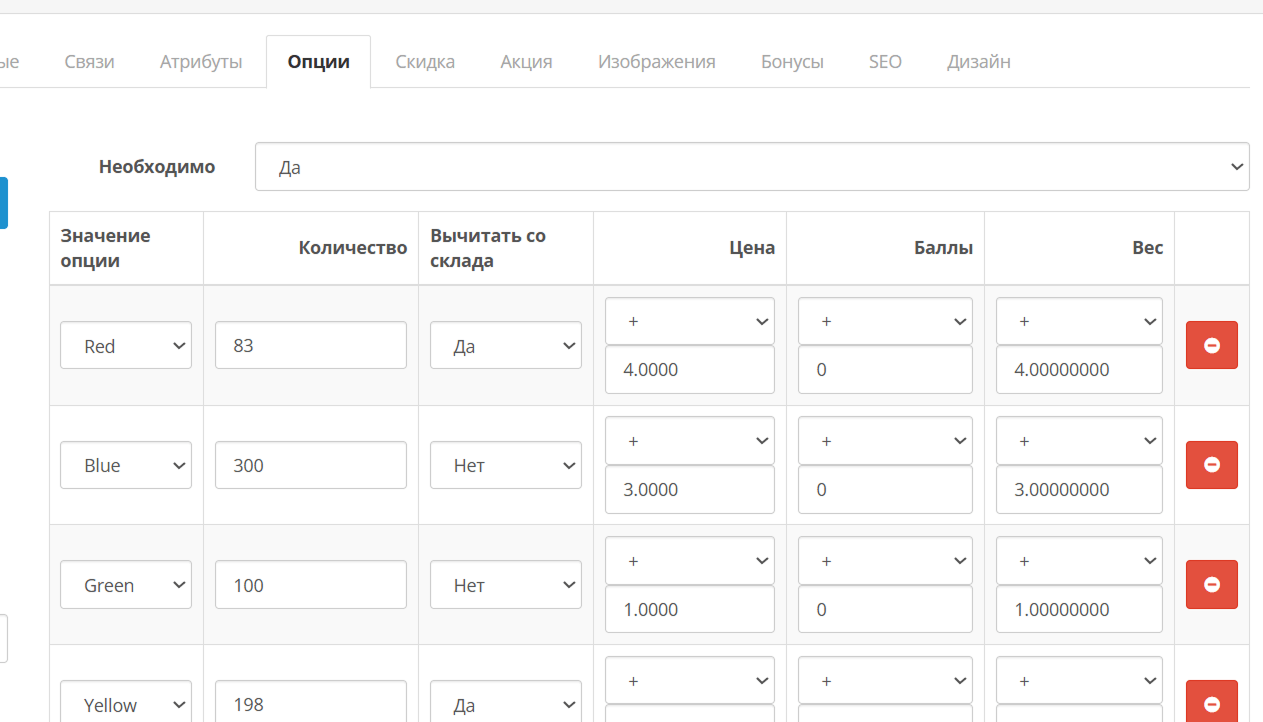
Task: Click quantity field showing 100
Action: point(311,585)
